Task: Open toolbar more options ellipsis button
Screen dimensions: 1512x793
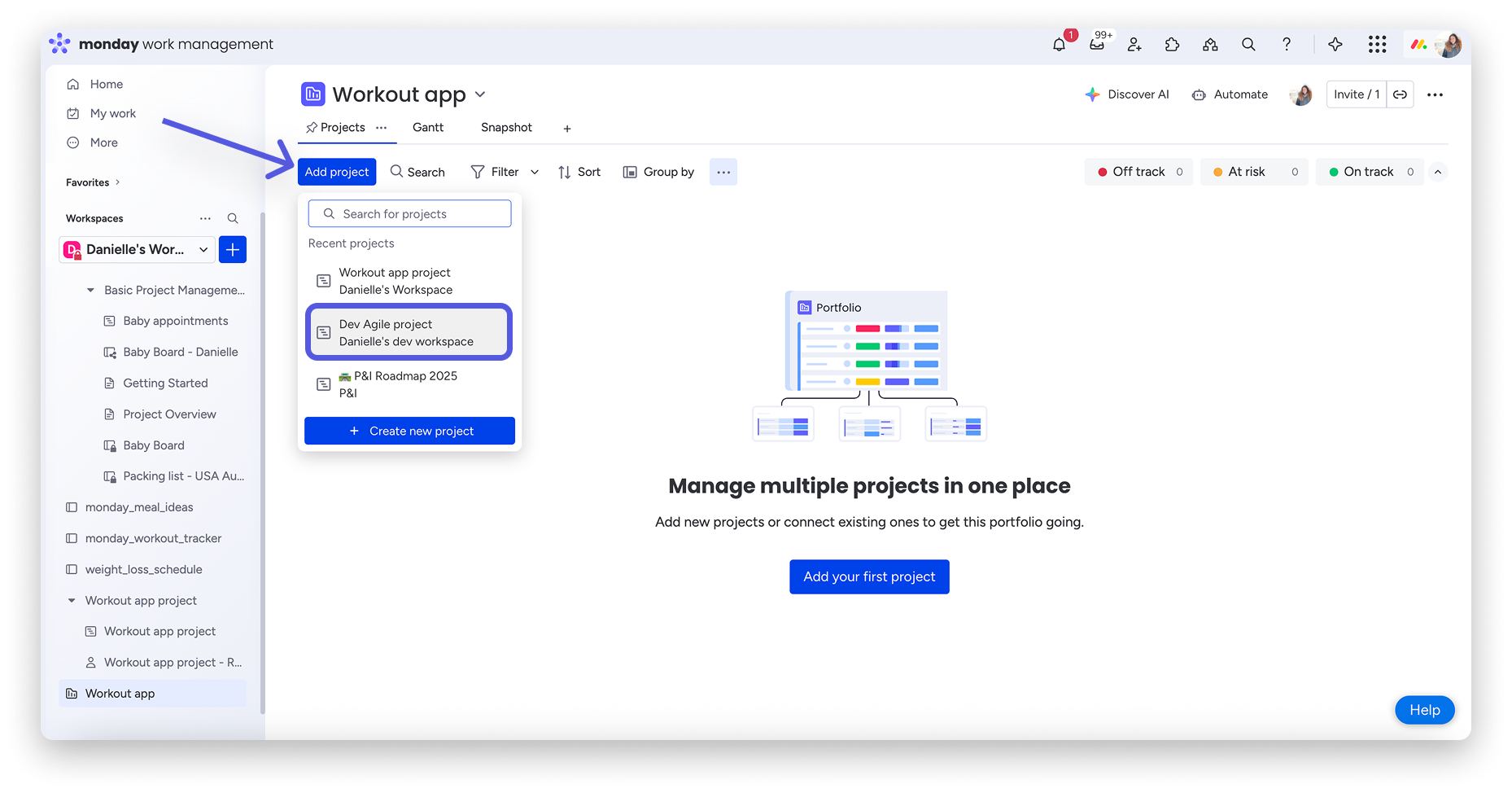Action: coord(723,172)
